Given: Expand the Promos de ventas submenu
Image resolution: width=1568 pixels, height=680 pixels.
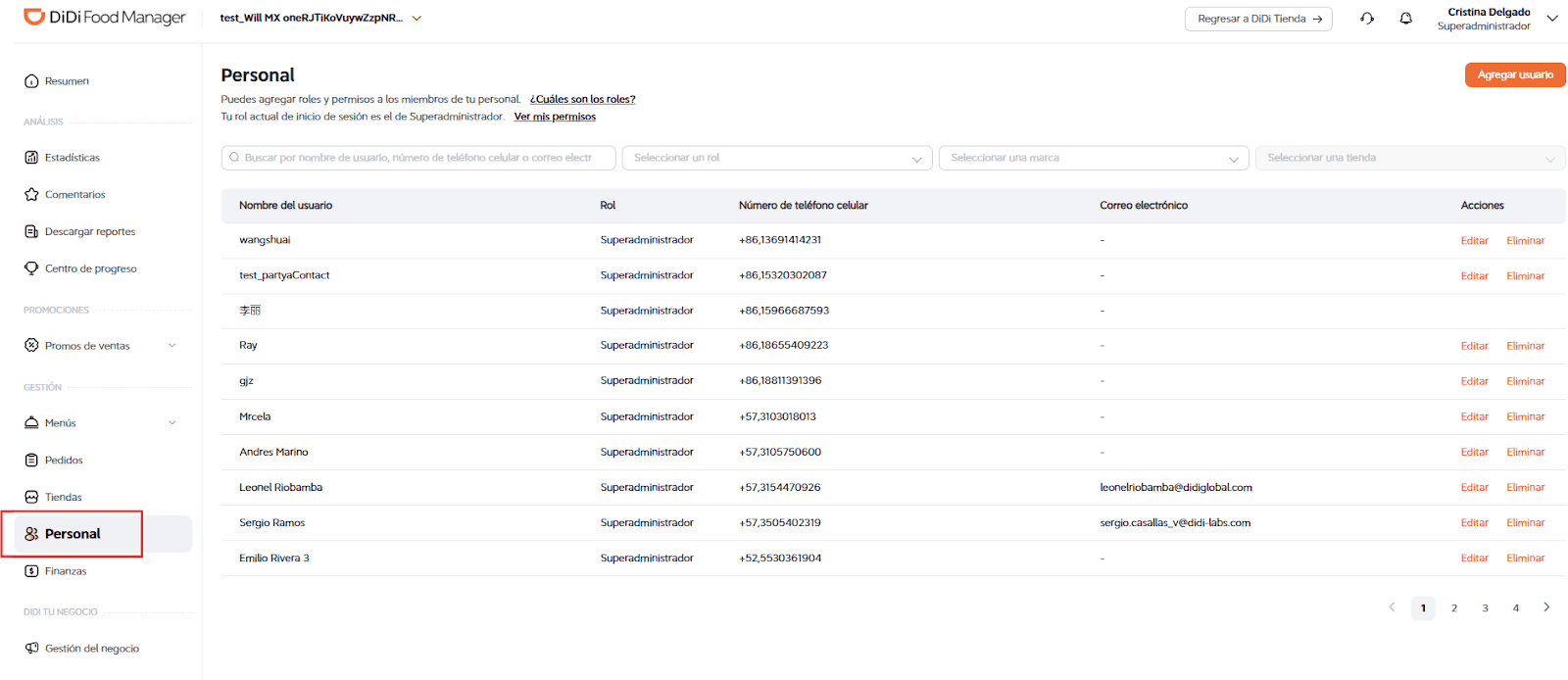Looking at the screenshot, I should [172, 346].
